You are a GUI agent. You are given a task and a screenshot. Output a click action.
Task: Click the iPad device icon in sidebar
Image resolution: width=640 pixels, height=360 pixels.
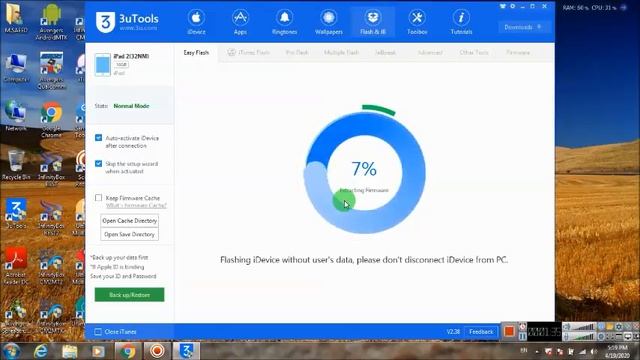click(102, 64)
